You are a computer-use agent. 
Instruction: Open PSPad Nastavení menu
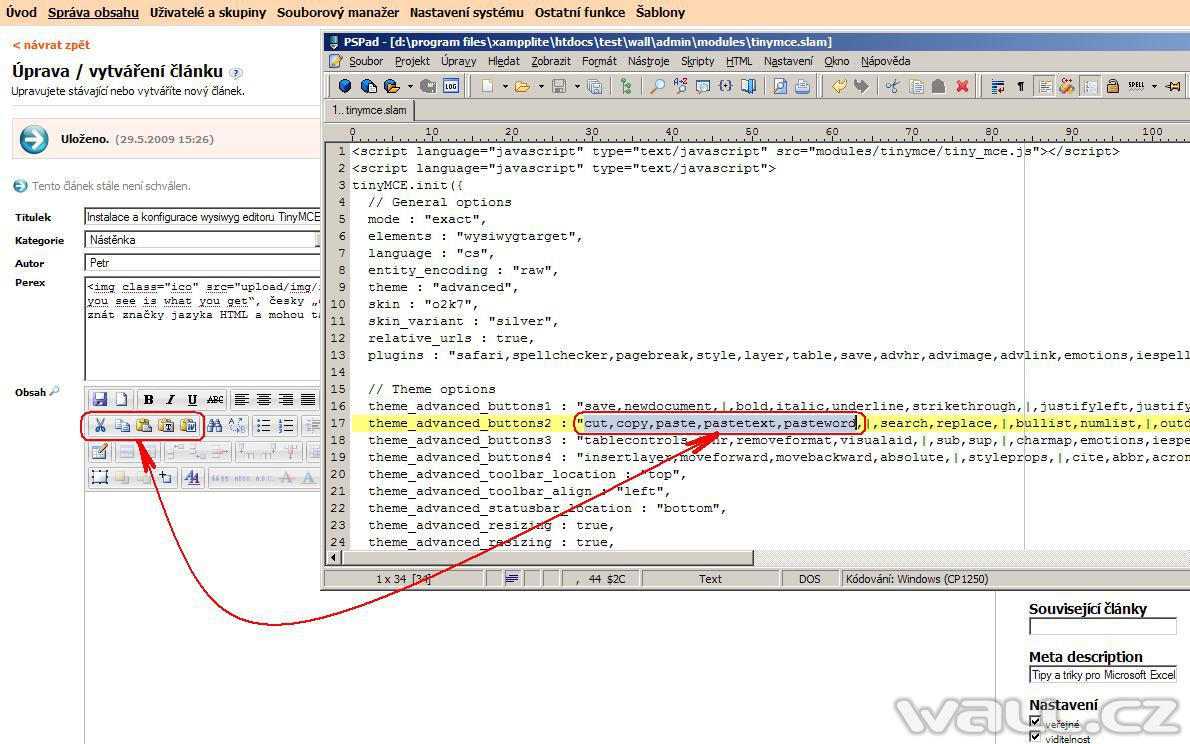coord(788,61)
